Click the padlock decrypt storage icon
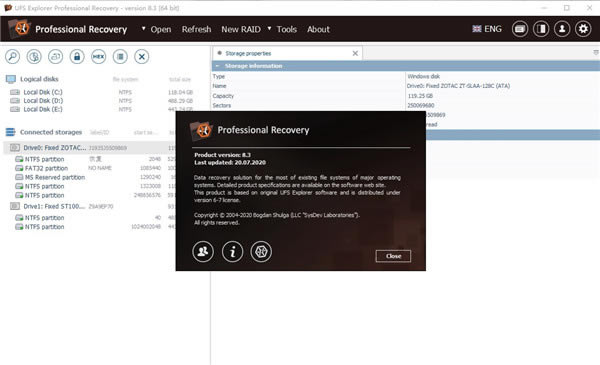 [77, 57]
